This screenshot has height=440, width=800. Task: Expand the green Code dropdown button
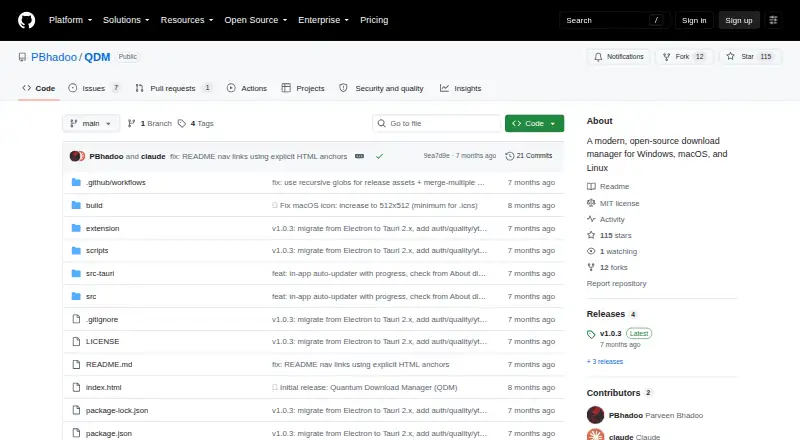(x=534, y=124)
